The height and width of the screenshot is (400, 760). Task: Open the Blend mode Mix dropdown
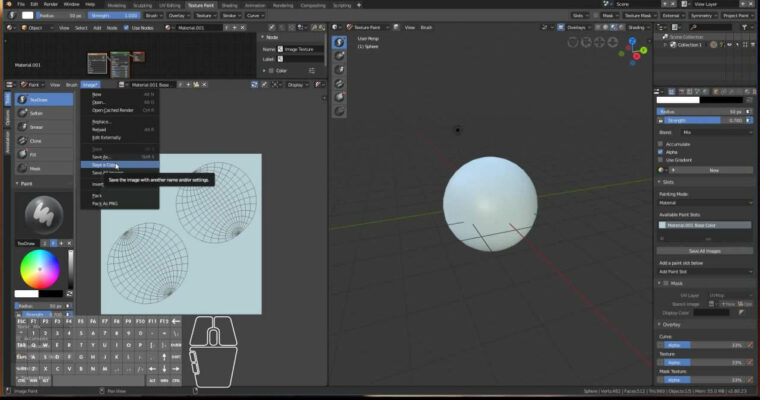(x=716, y=132)
